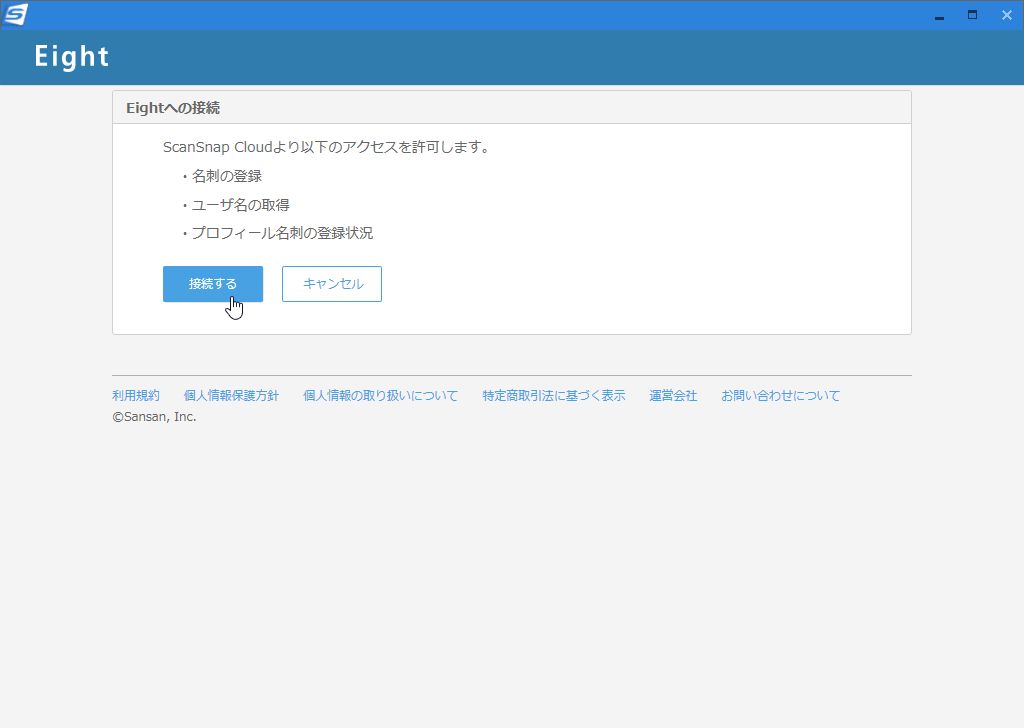This screenshot has width=1024, height=728.
Task: Click the キャンセル cancel button
Action: (332, 284)
